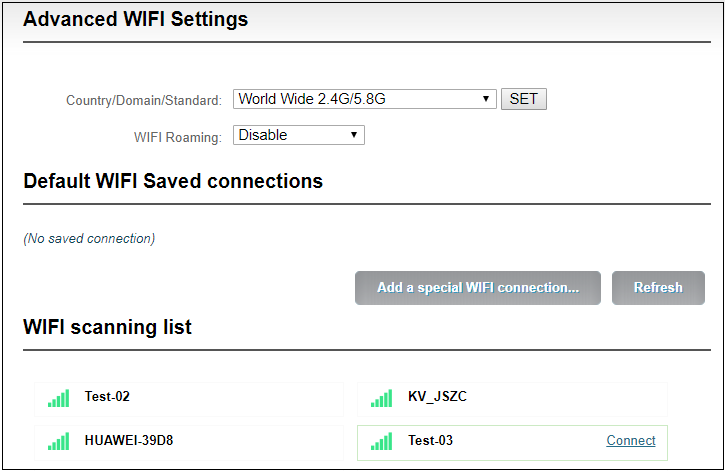The width and height of the screenshot is (725, 471).
Task: Click the HUAWEI-39D8 signal strength icon
Action: 58,441
